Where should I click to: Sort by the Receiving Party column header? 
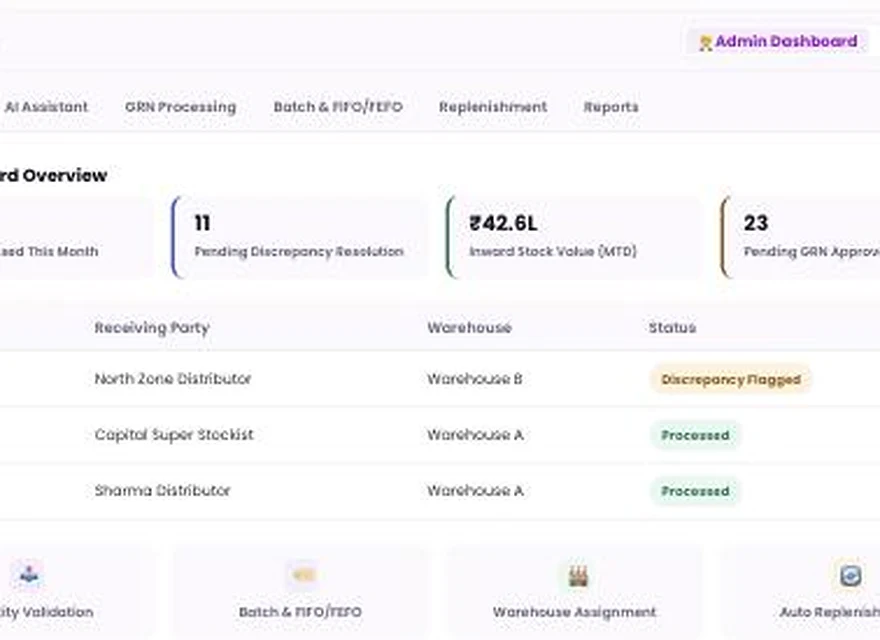click(152, 327)
